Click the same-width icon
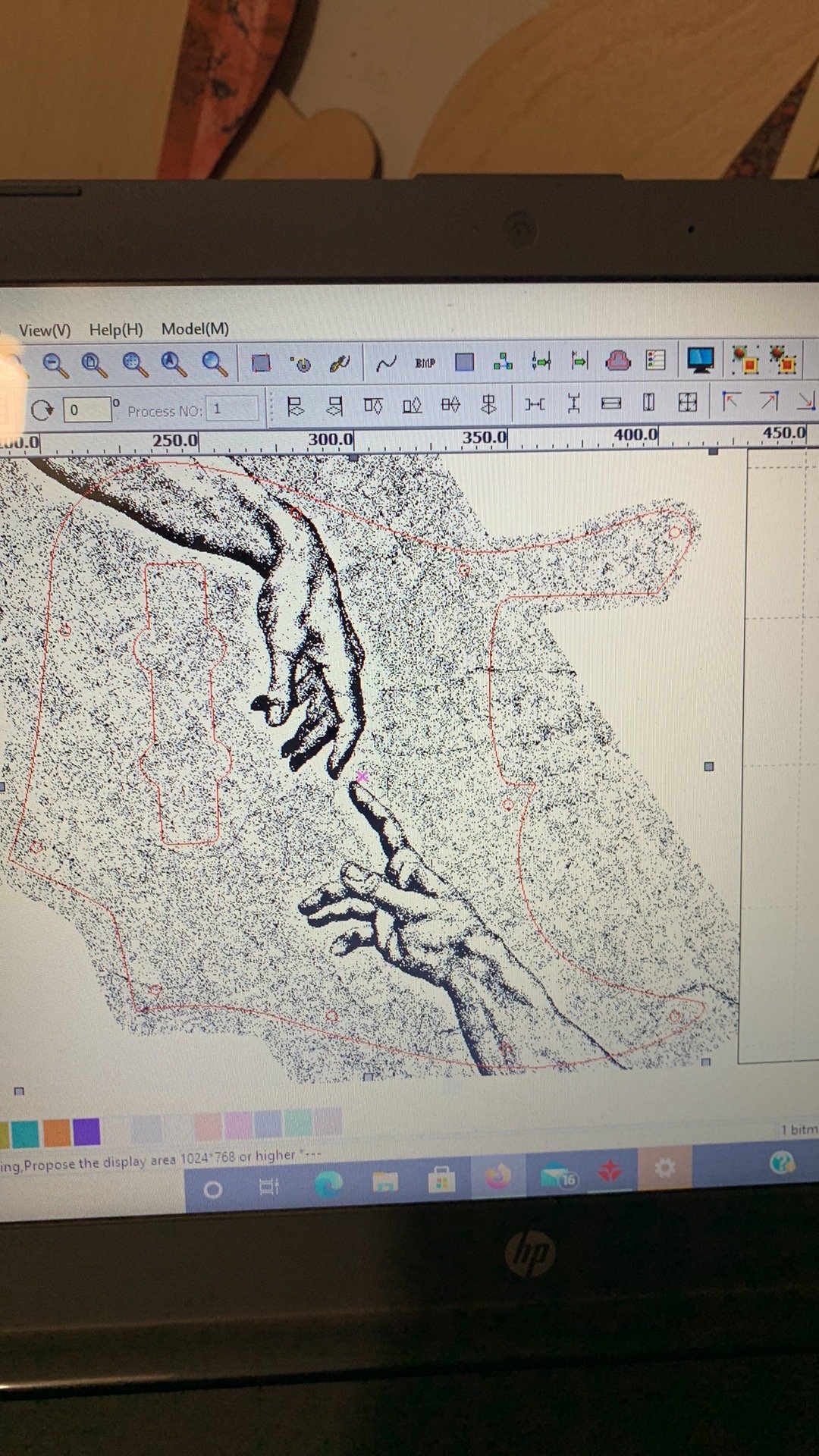This screenshot has height=1456, width=819. [611, 403]
